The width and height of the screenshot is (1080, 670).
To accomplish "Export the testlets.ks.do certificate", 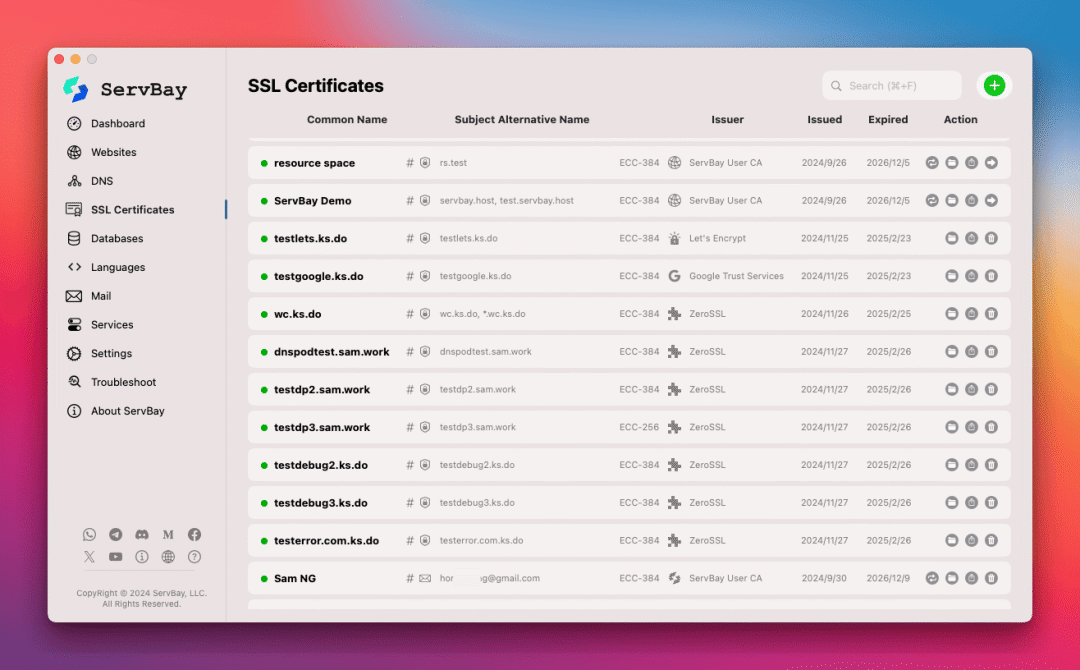I will coord(971,238).
